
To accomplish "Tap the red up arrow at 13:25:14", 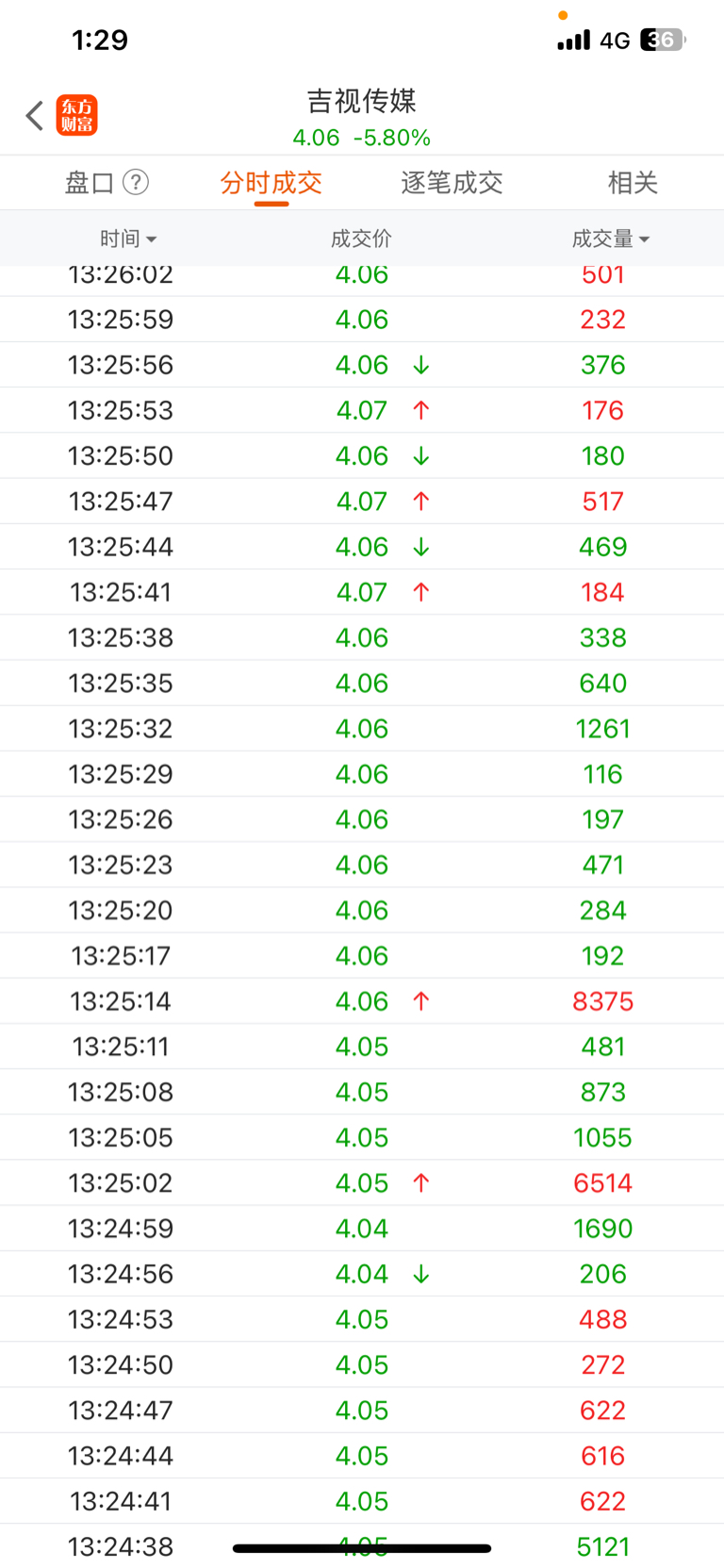I will pyautogui.click(x=421, y=1001).
